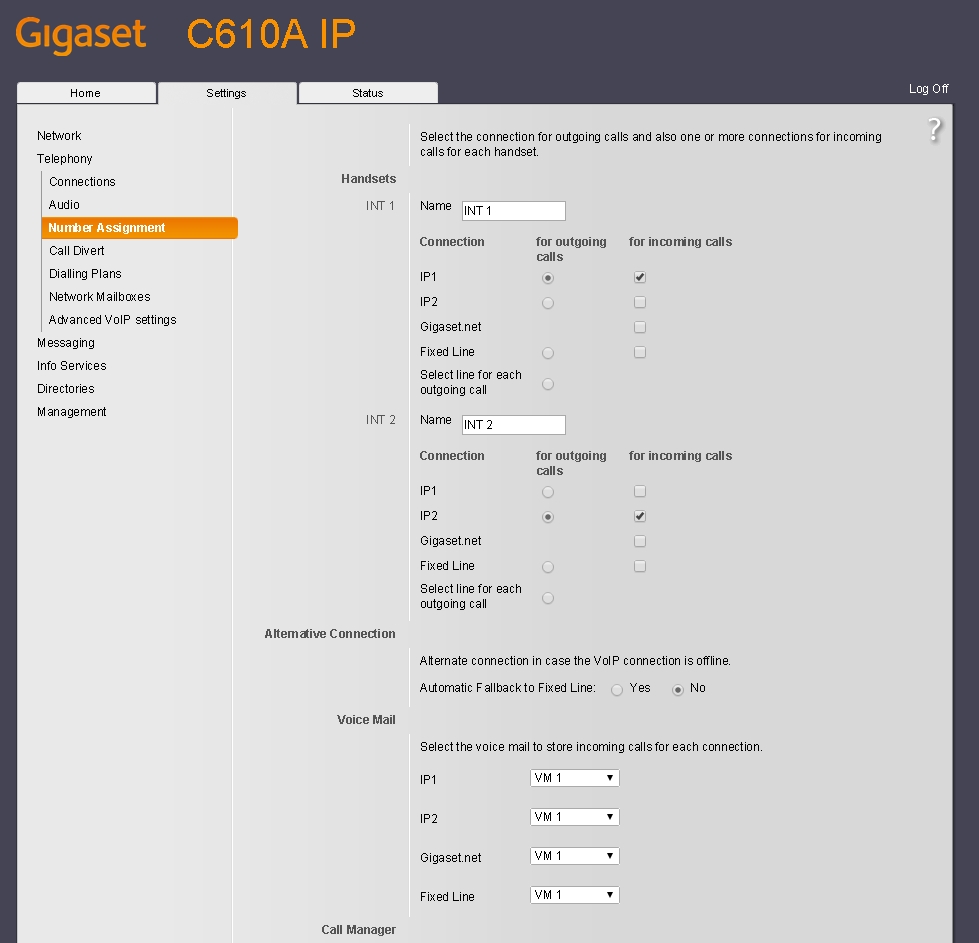The height and width of the screenshot is (943, 979).
Task: Select Fixed Line for INT 1 outgoing calls
Action: click(548, 353)
